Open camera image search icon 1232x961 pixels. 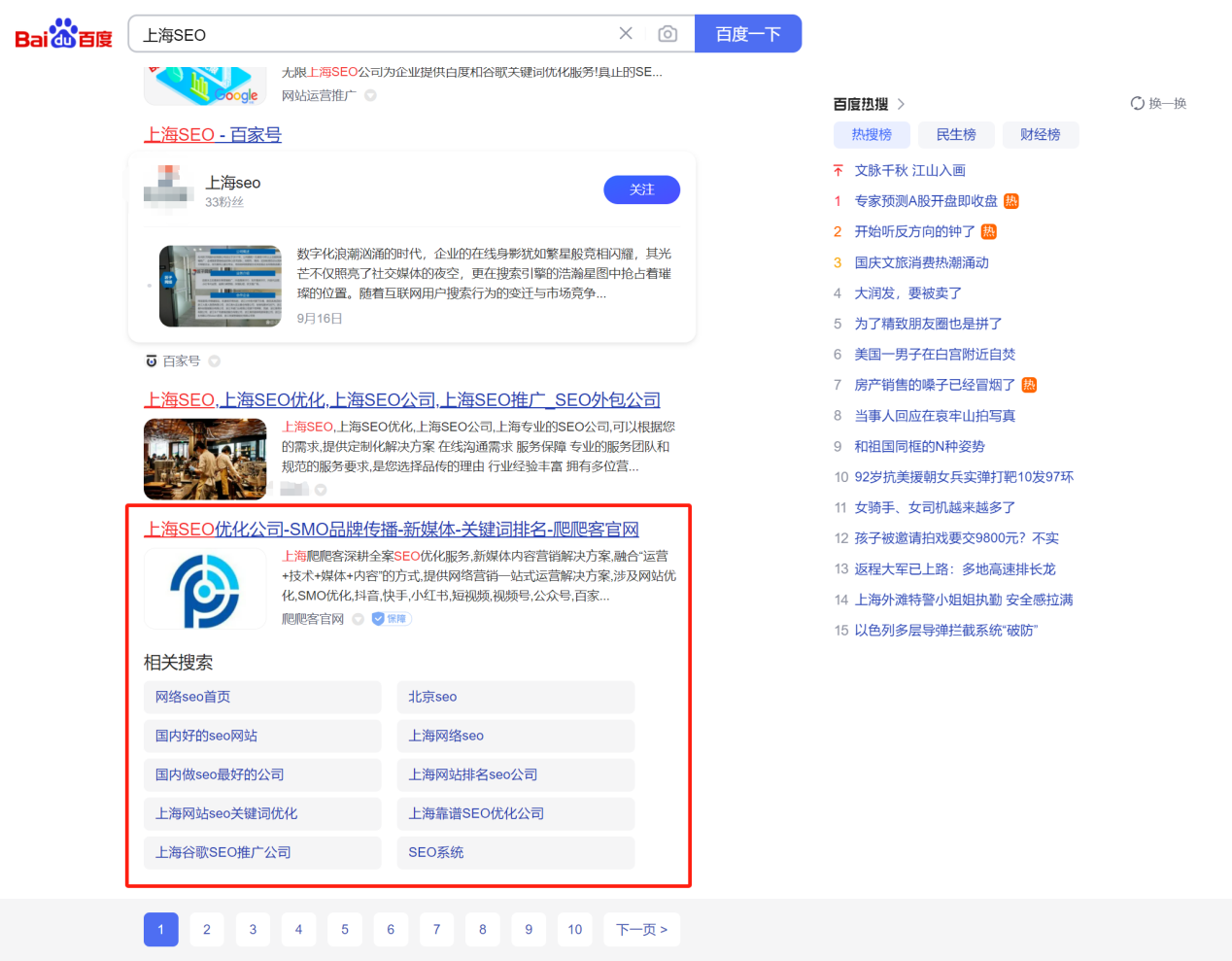(667, 34)
